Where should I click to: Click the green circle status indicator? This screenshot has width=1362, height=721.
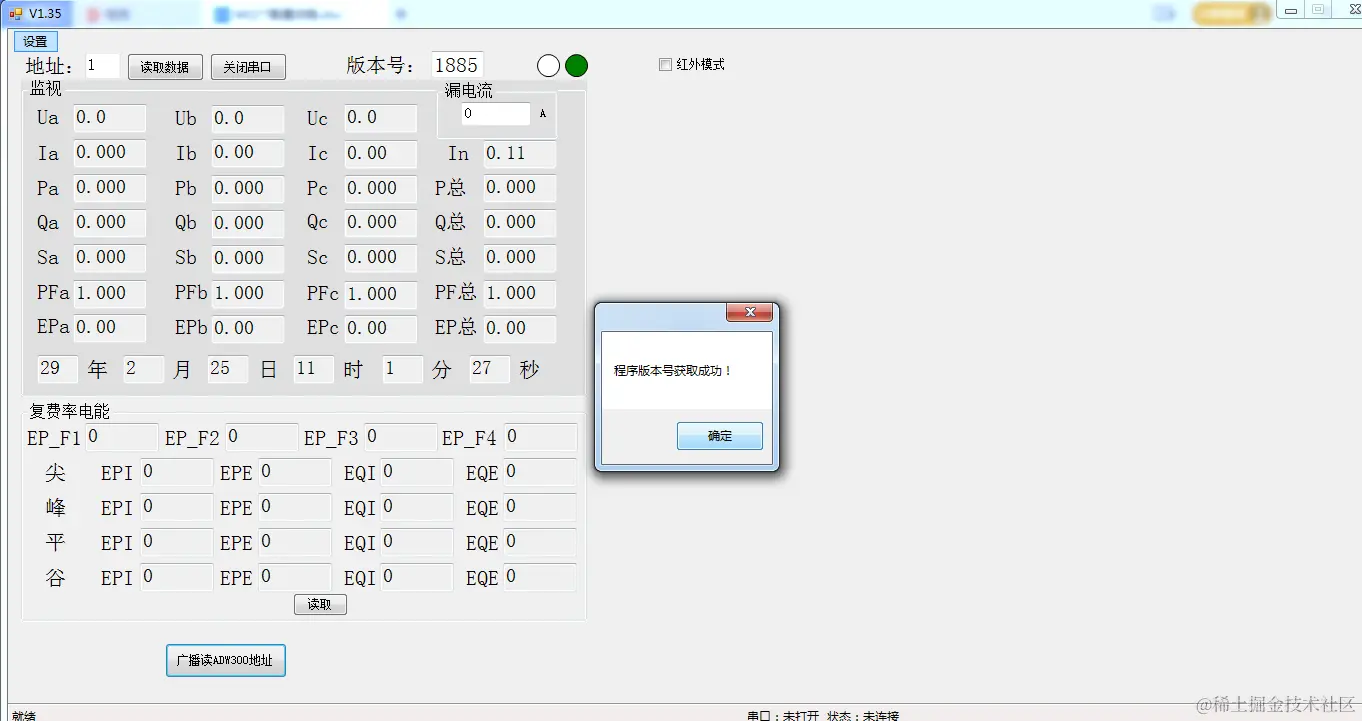tap(577, 66)
